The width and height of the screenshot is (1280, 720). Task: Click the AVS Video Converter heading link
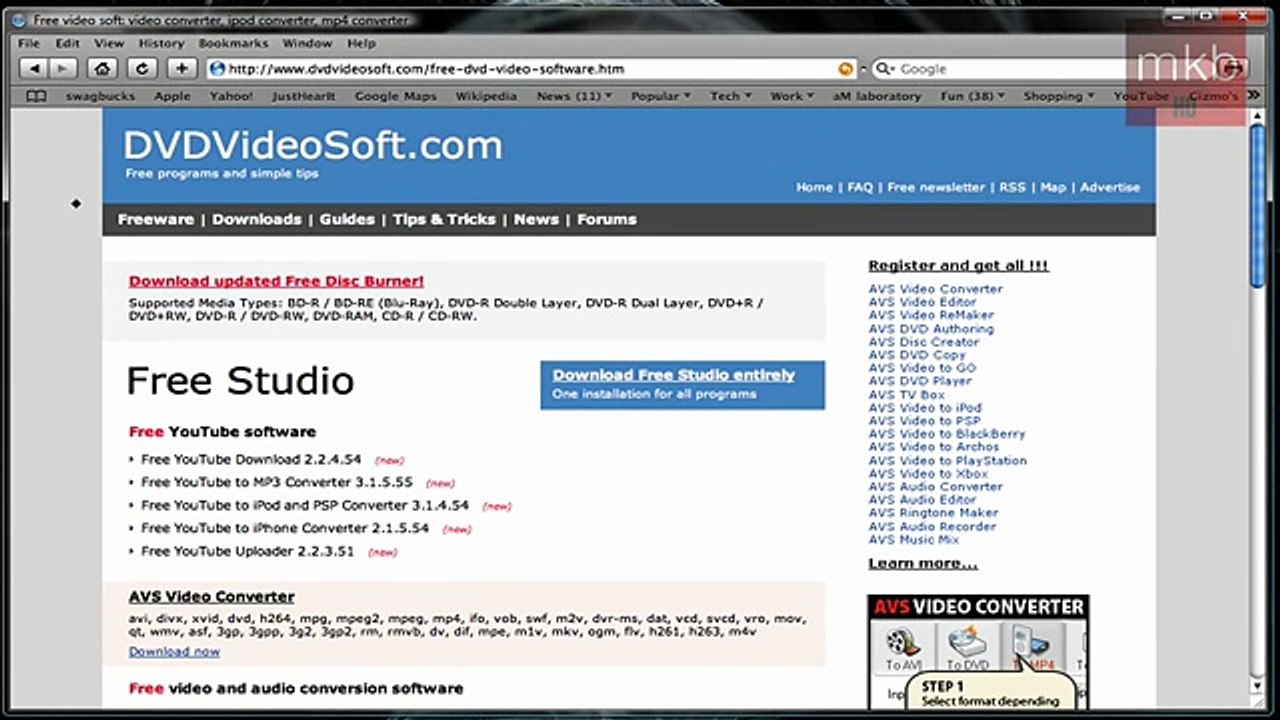[211, 596]
